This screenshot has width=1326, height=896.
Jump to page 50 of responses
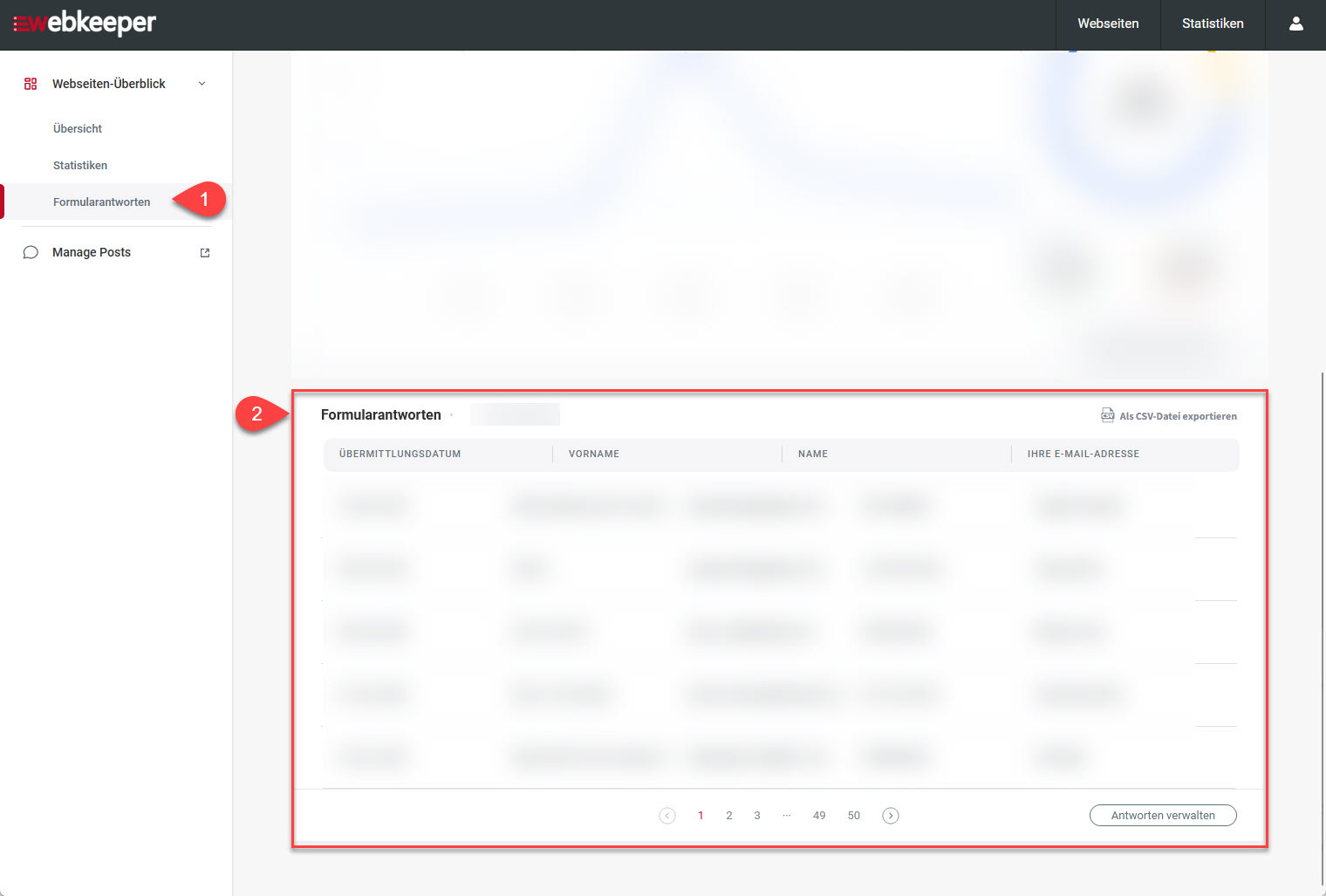[x=853, y=816]
